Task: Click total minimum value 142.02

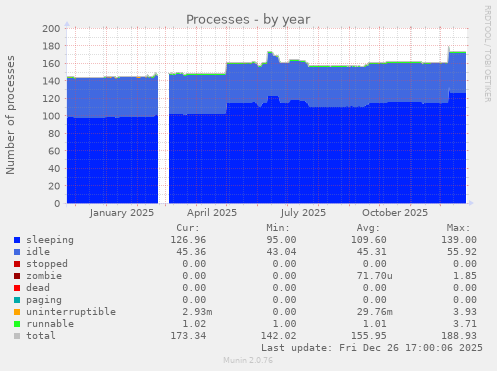Action: (278, 336)
